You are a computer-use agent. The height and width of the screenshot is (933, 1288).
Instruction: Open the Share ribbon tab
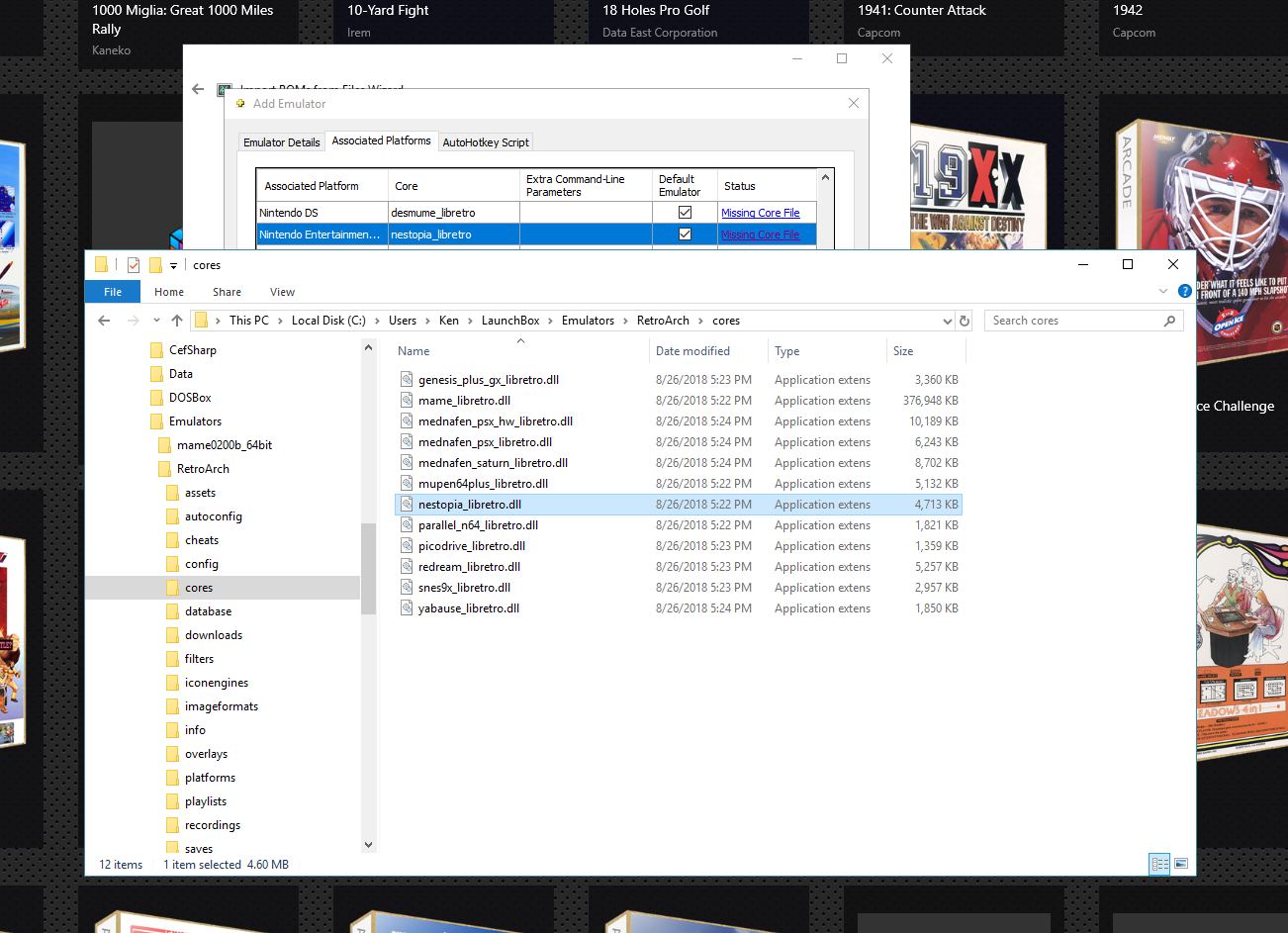227,292
